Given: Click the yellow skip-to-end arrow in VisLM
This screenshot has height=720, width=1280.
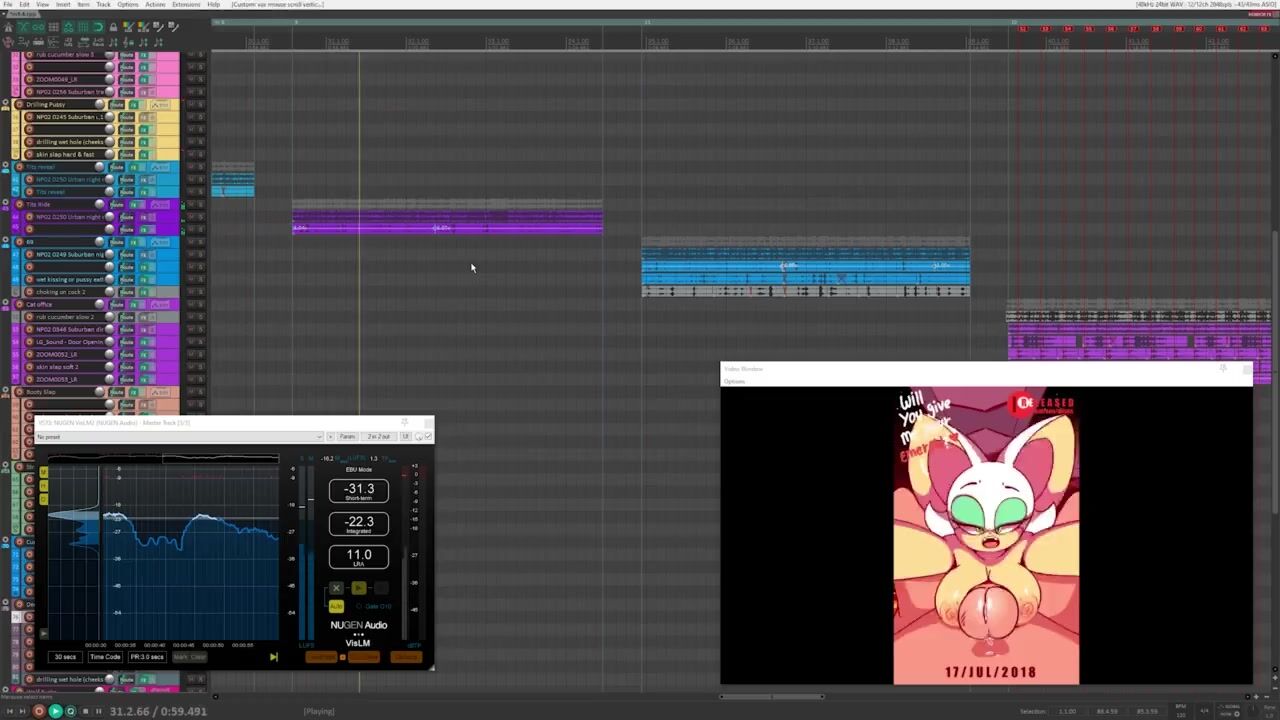Looking at the screenshot, I should [x=273, y=657].
